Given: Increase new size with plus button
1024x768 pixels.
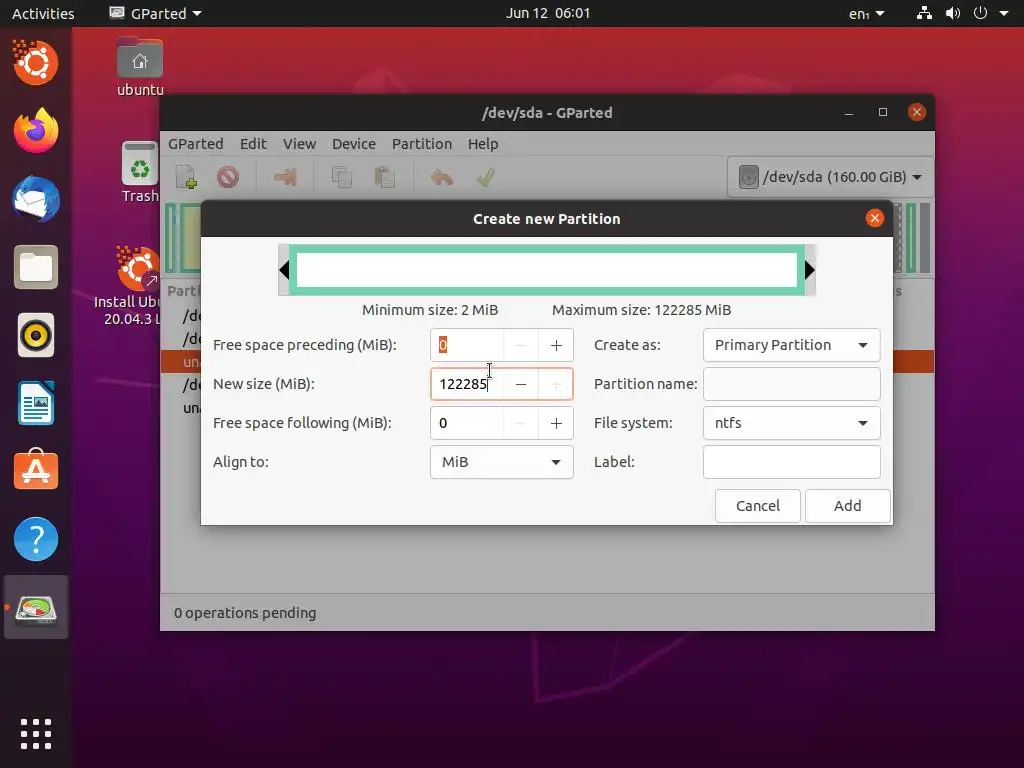Looking at the screenshot, I should click(556, 385).
